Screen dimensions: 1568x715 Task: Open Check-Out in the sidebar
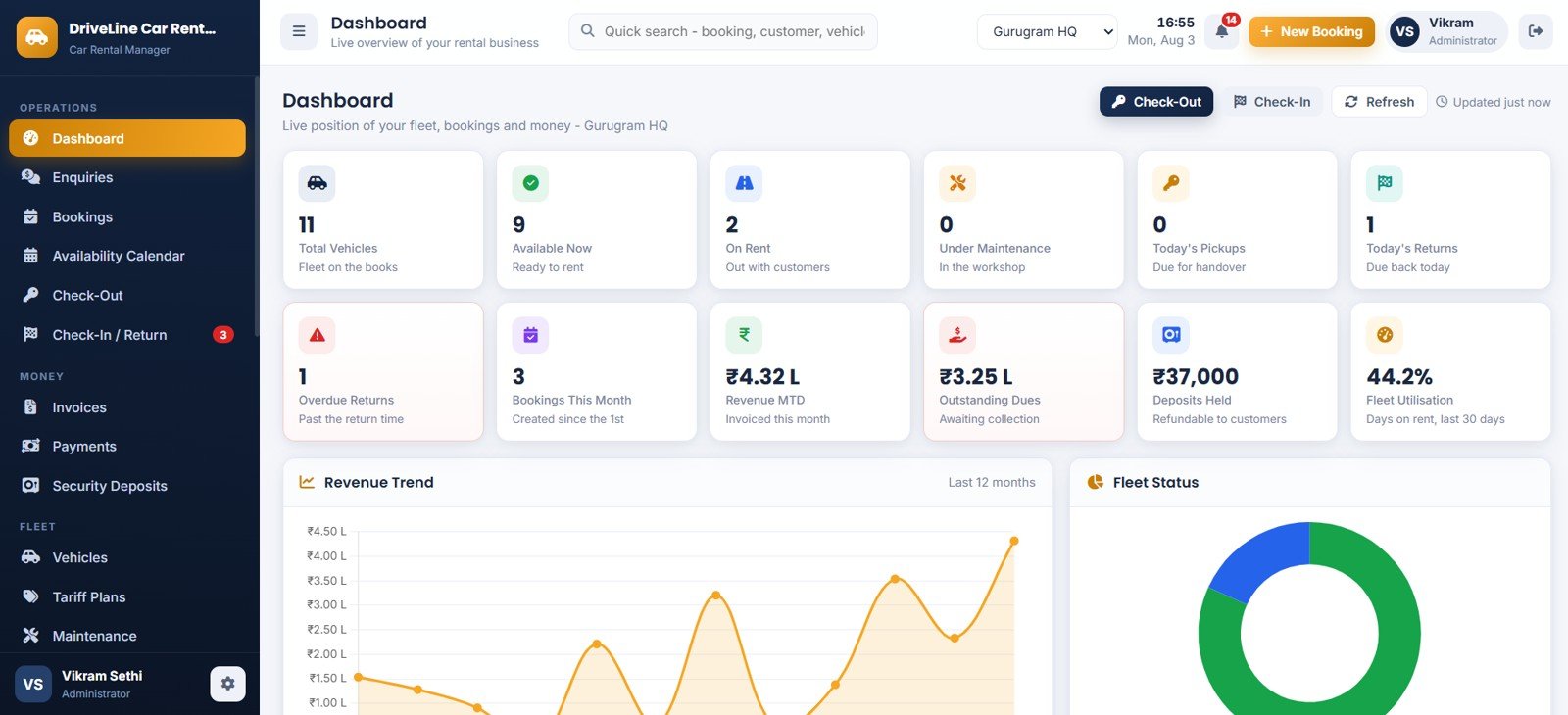tap(127, 295)
